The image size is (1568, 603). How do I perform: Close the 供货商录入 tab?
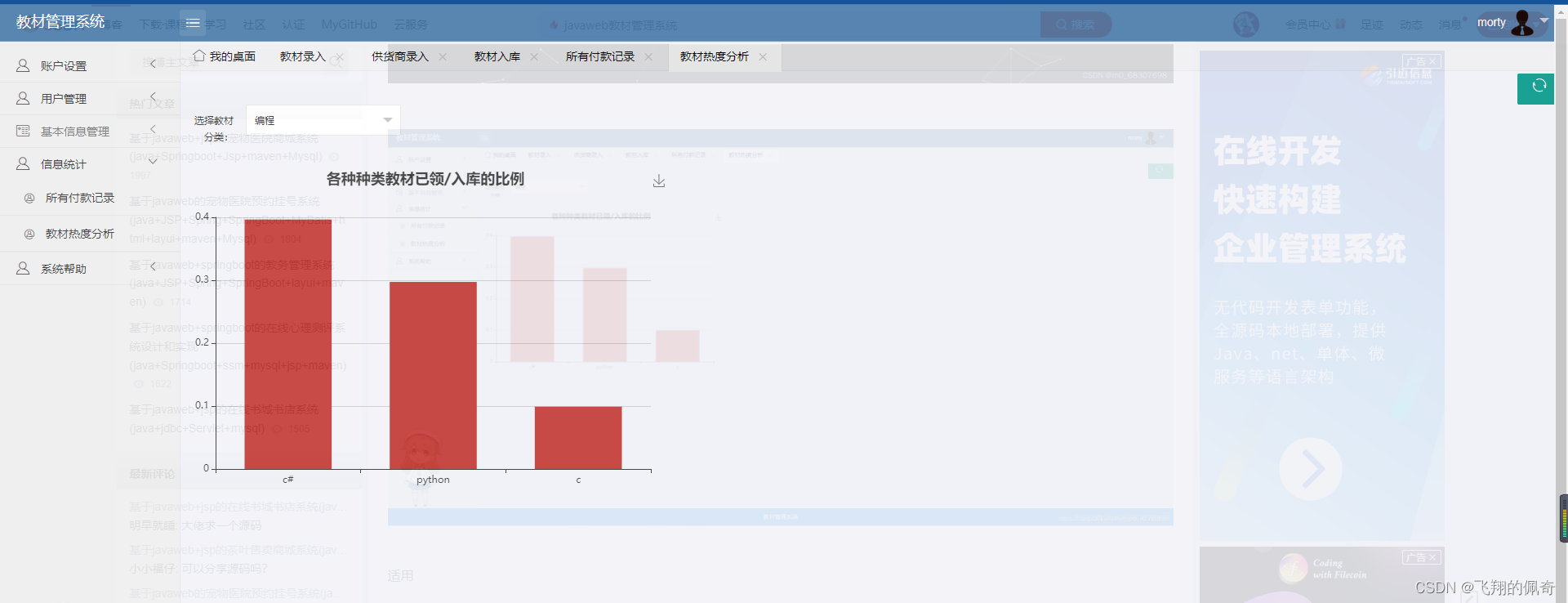click(443, 56)
